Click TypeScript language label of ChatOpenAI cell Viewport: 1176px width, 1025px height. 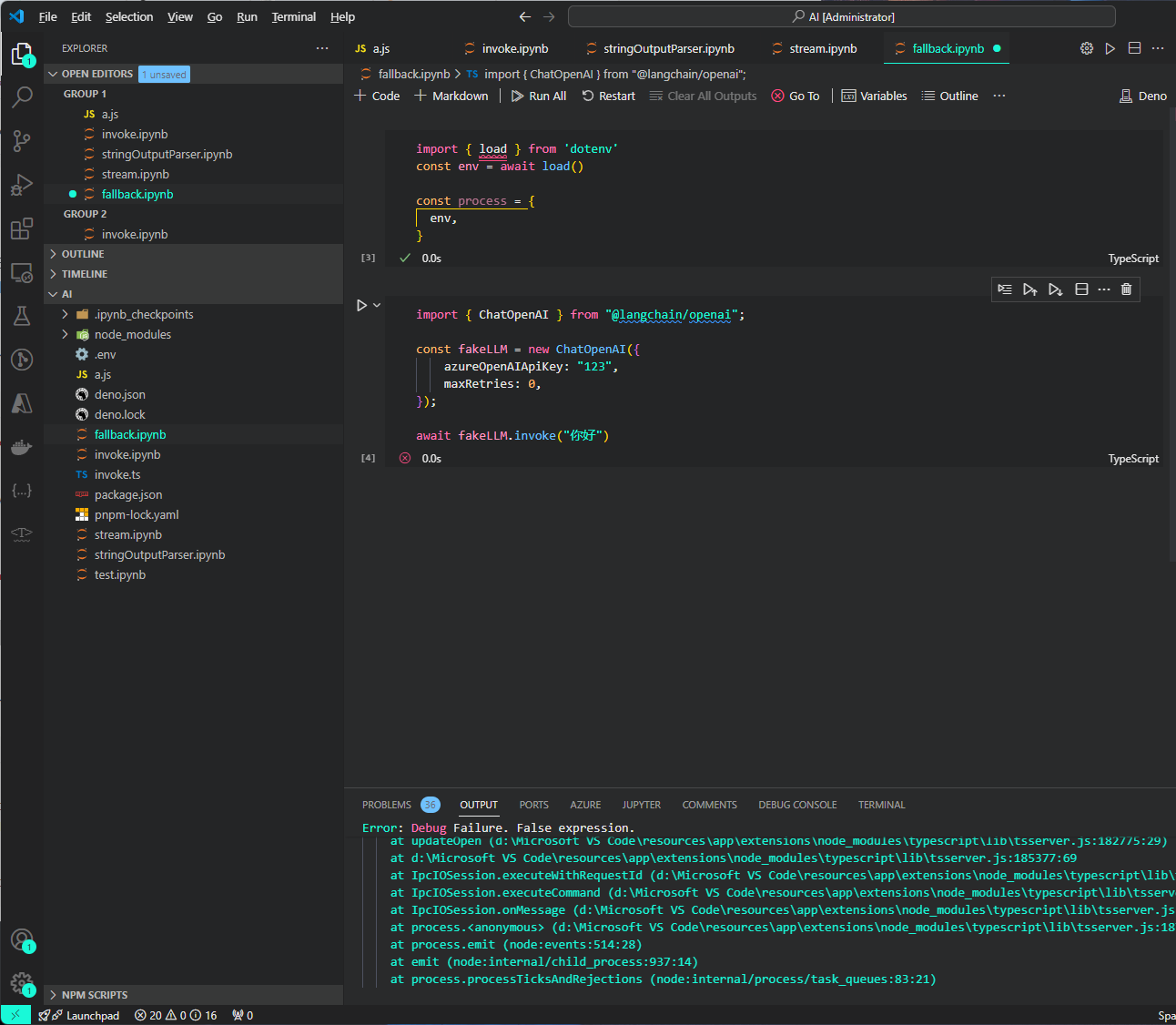(x=1133, y=459)
